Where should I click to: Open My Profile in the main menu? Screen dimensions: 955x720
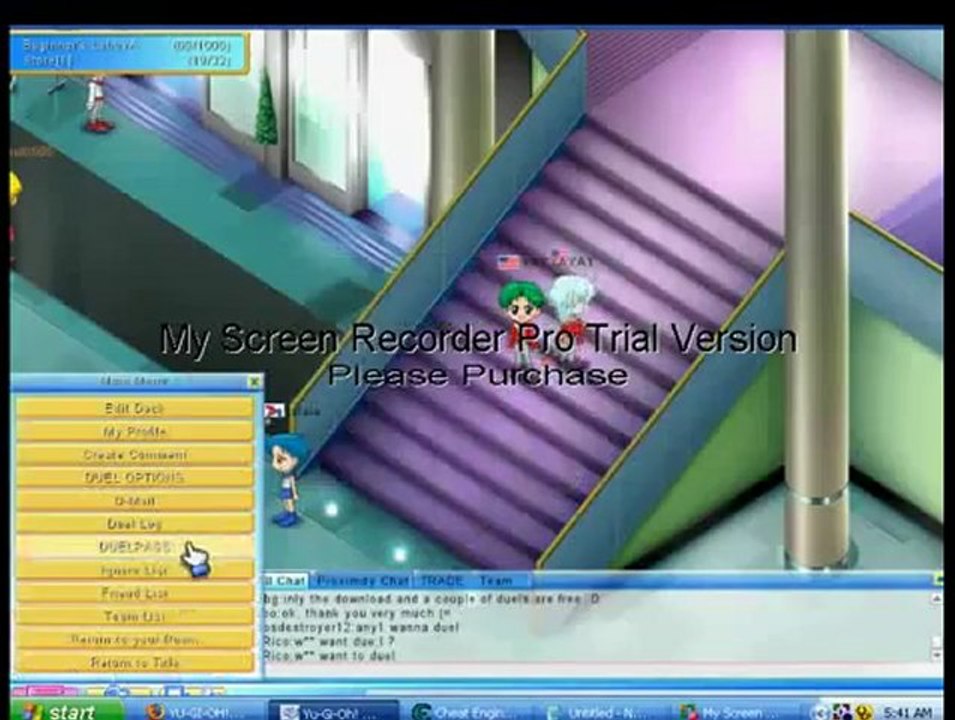(x=135, y=431)
